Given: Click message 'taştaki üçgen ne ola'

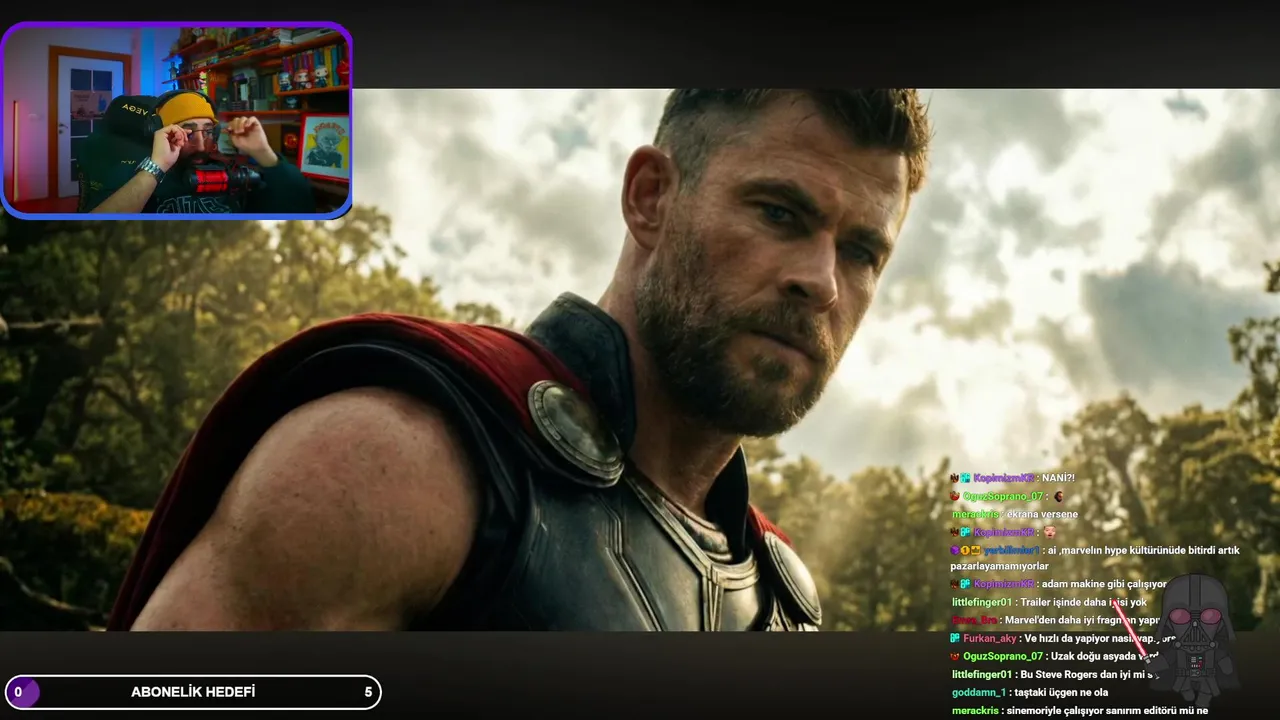Looking at the screenshot, I should click(1061, 692).
